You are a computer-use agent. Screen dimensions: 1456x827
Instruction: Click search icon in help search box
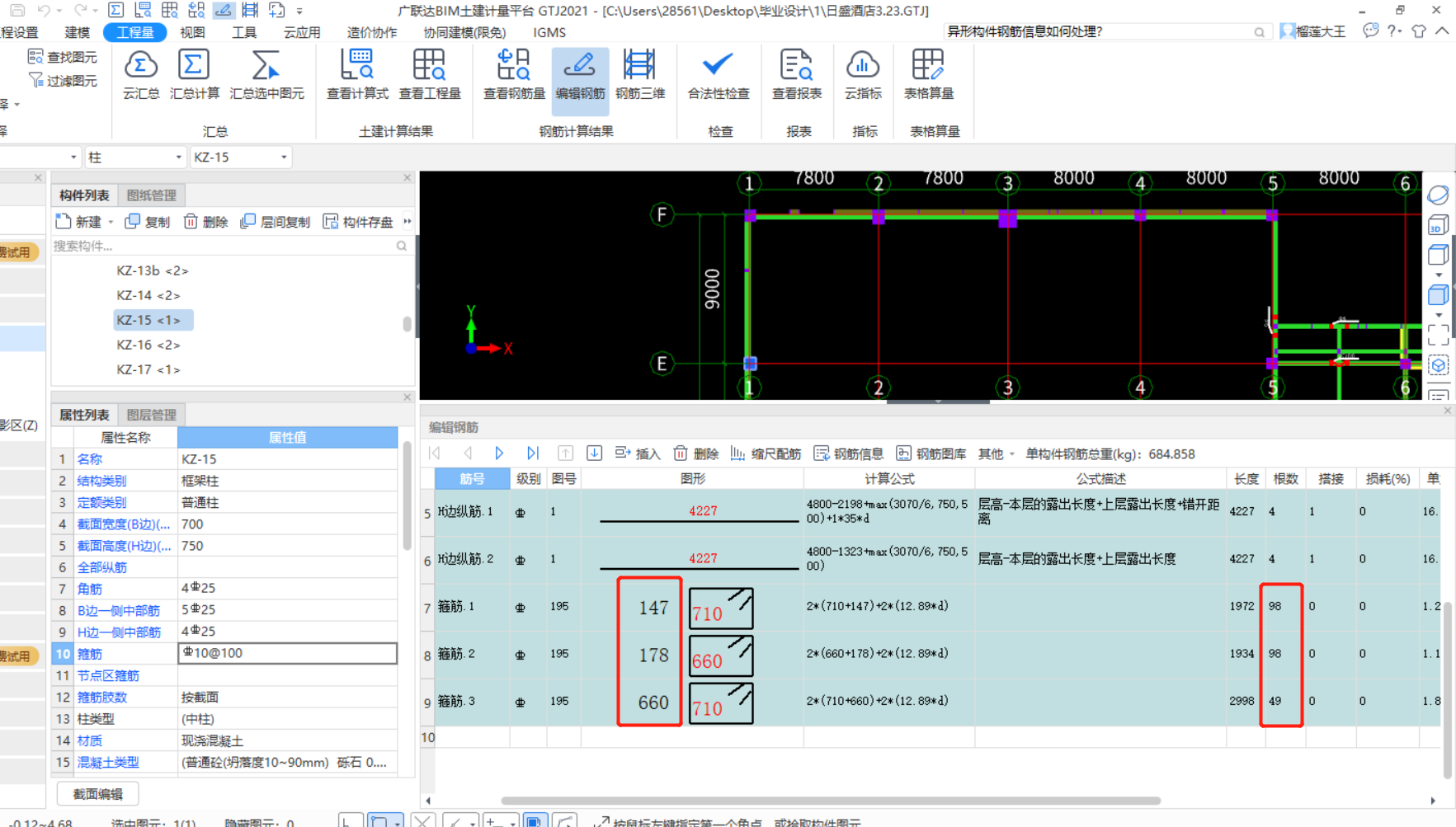click(x=1259, y=32)
